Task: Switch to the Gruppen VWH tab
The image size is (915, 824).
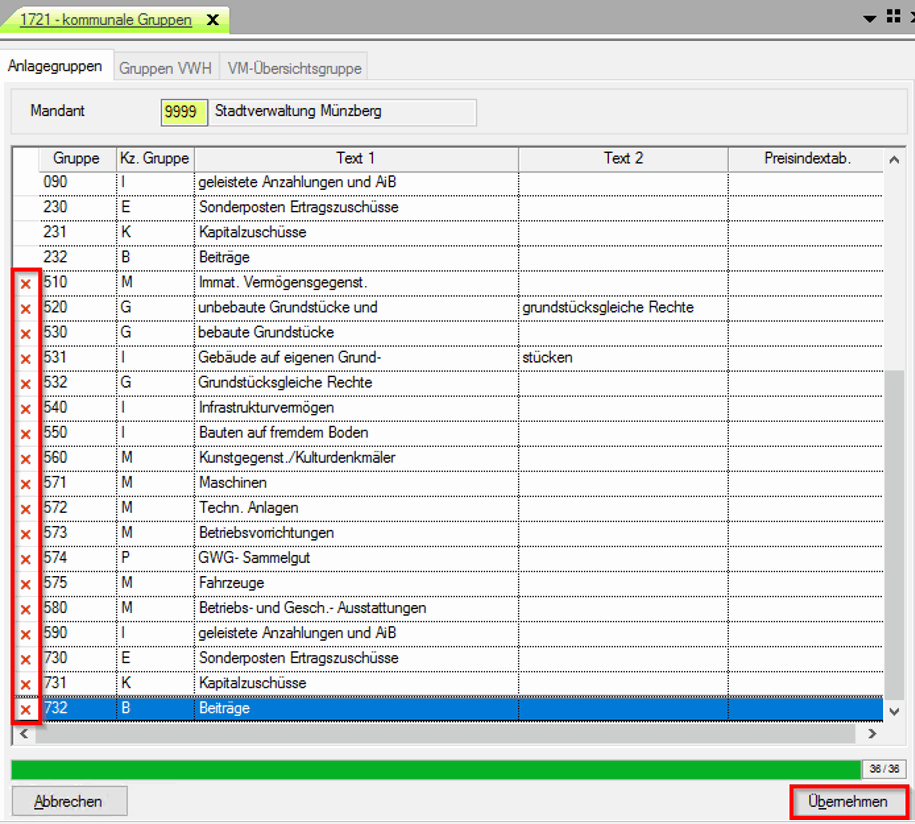Action: tap(166, 68)
